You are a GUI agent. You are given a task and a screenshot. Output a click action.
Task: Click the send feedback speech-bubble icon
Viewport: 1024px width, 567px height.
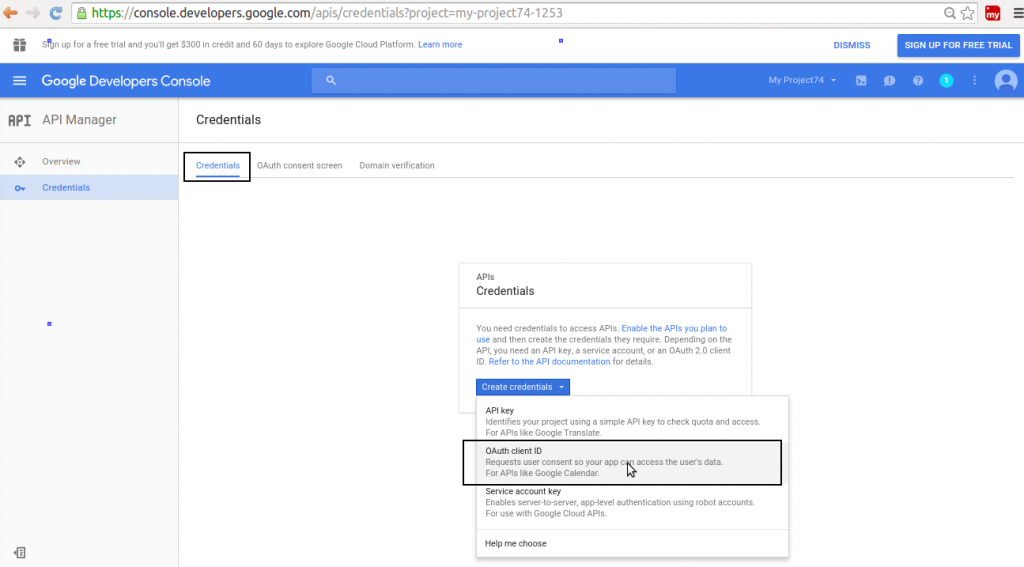tap(889, 81)
